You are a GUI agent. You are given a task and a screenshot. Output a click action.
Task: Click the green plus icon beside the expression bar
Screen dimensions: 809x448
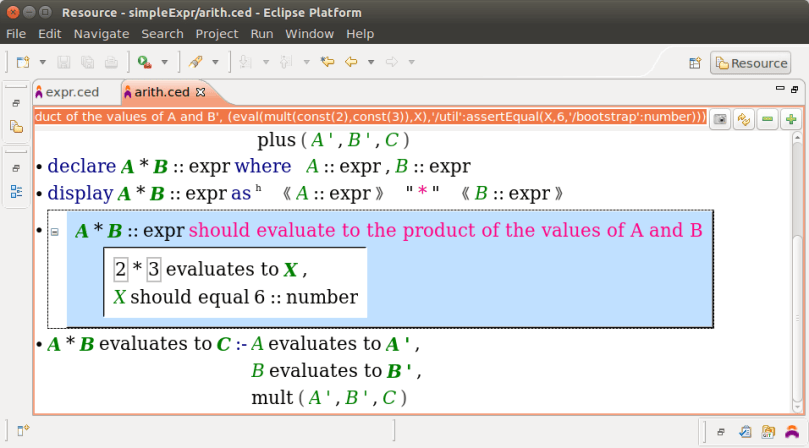coord(791,119)
